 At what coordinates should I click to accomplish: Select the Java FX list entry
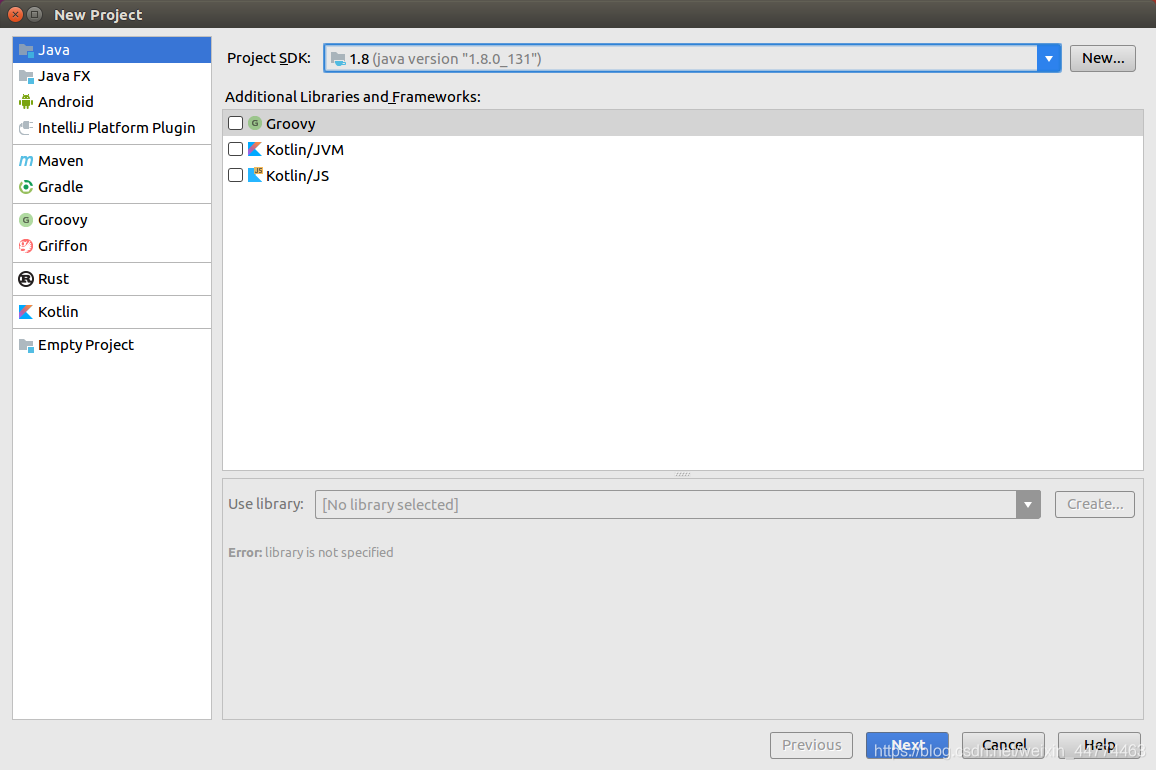tap(112, 76)
